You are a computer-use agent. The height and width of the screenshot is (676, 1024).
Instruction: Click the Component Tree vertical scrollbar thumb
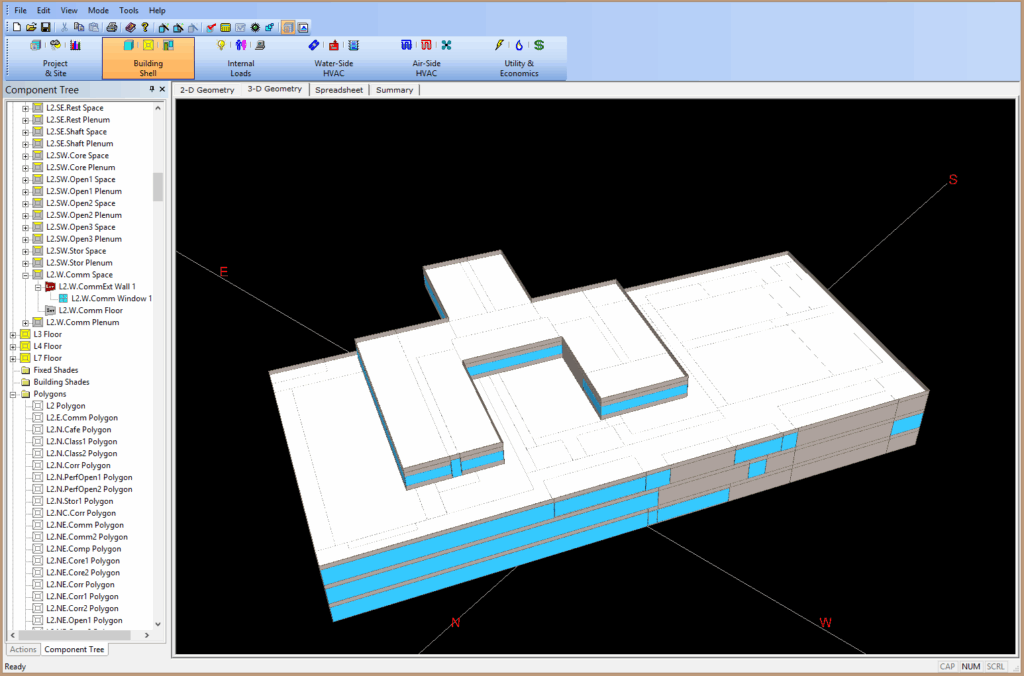[x=158, y=186]
